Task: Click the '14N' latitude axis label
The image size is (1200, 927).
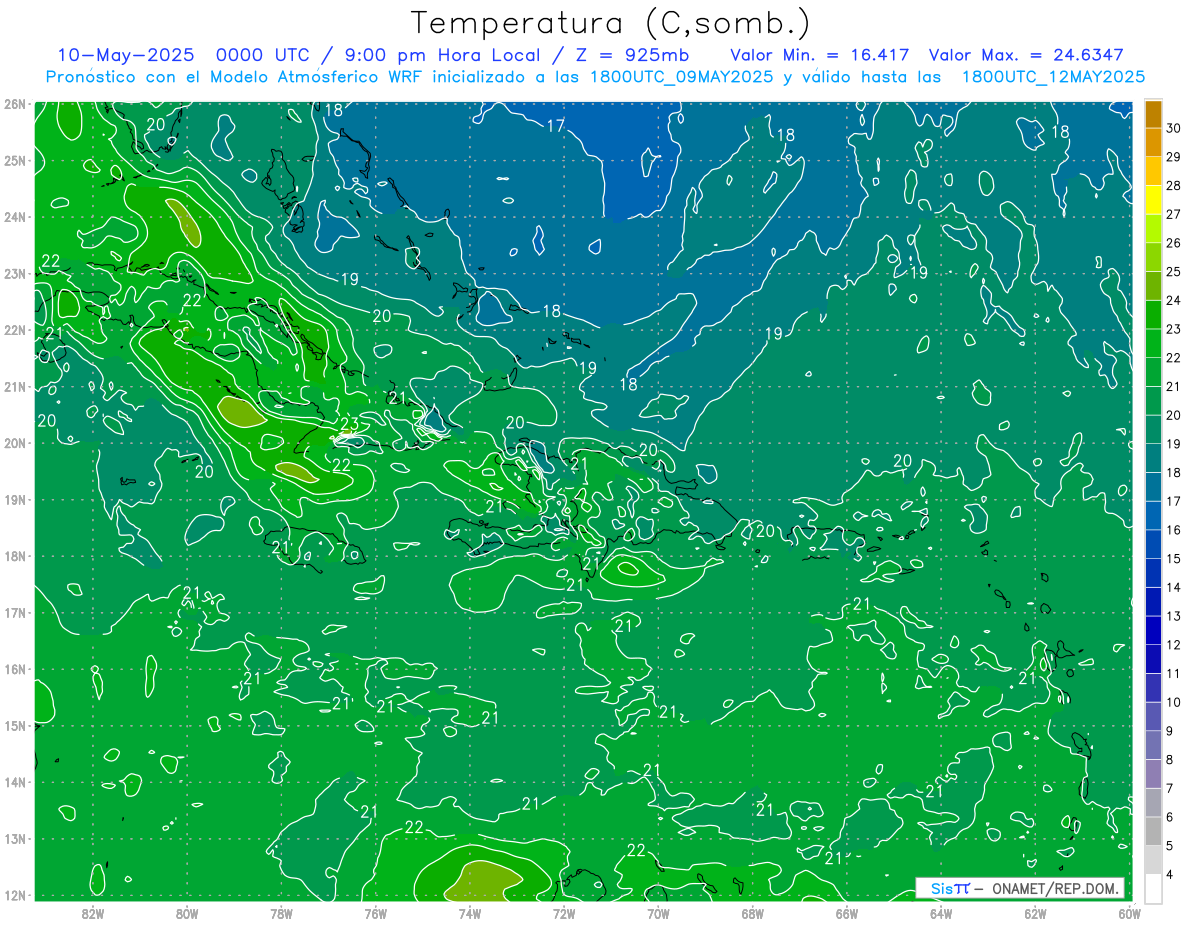Action: click(x=14, y=782)
